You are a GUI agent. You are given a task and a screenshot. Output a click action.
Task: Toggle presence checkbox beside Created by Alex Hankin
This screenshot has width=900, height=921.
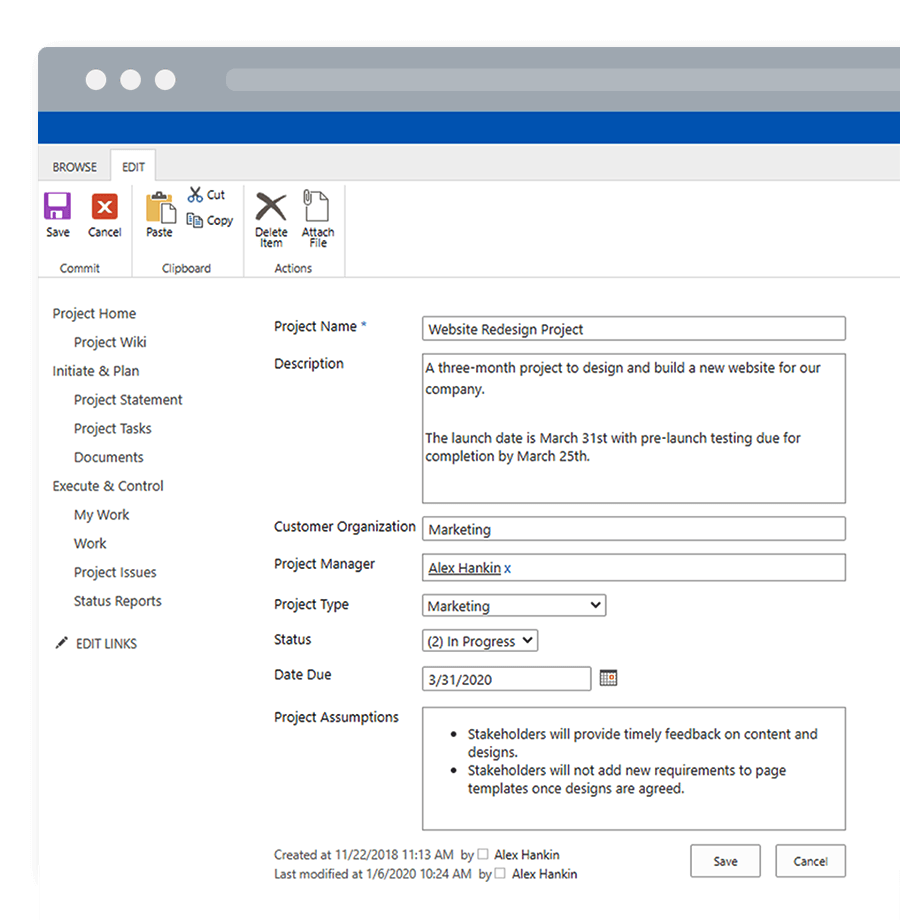click(483, 855)
